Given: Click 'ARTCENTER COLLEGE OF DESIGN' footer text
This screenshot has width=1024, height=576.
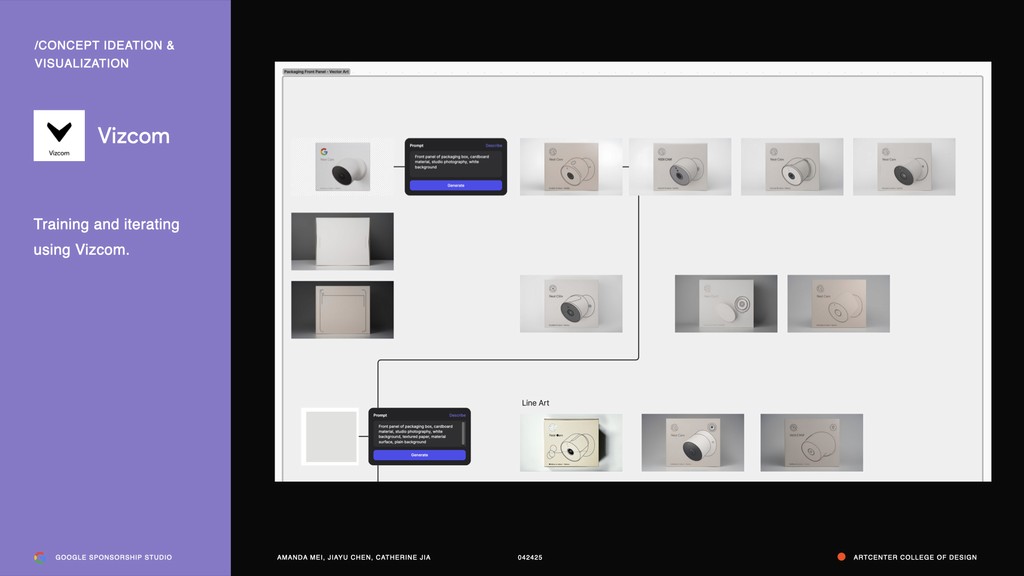Looking at the screenshot, I should pyautogui.click(x=915, y=557).
